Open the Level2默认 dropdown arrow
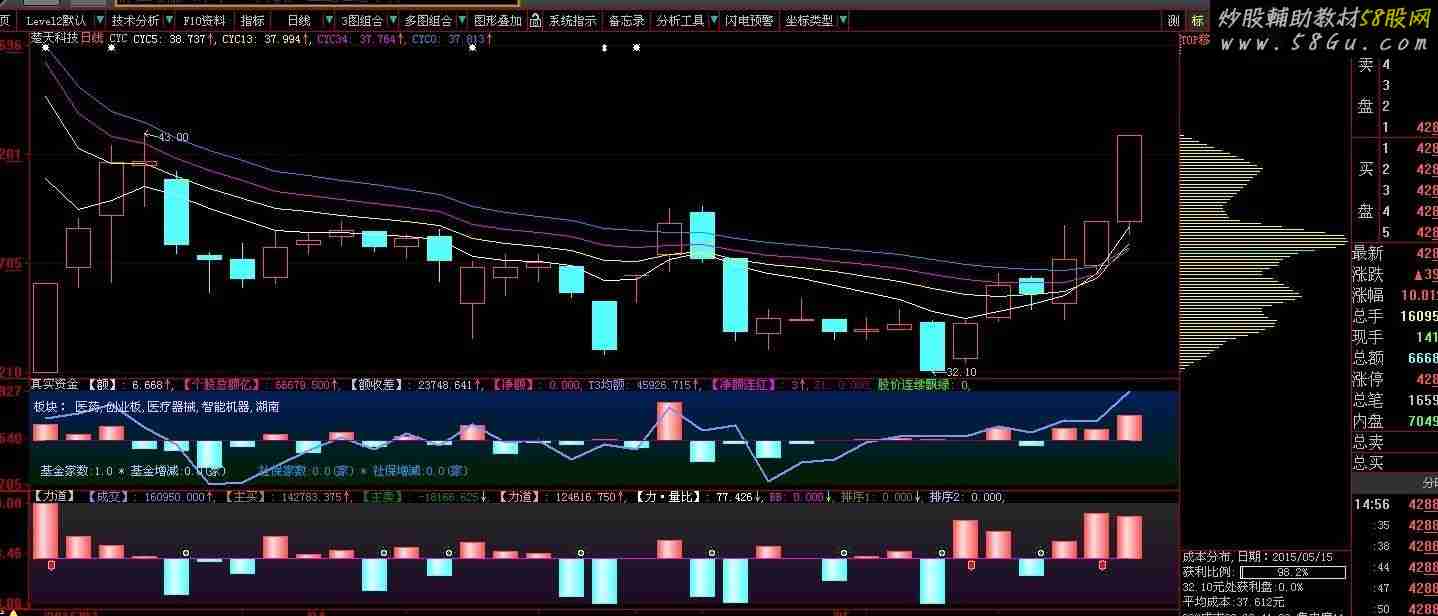1438x616 pixels. [x=100, y=20]
